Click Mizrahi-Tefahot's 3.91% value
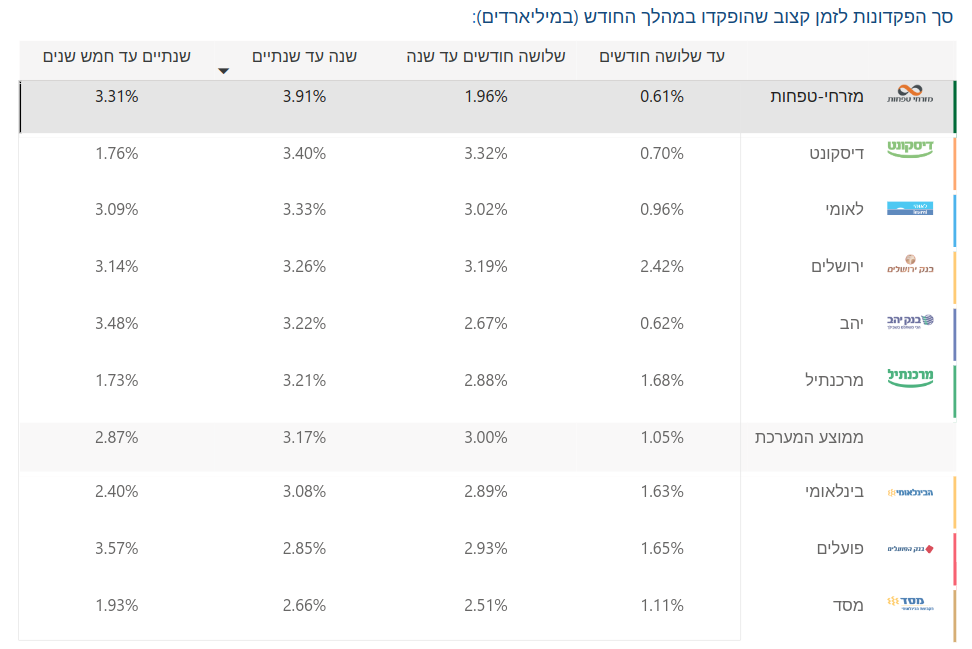Screen dimensions: 972x649 [304, 97]
